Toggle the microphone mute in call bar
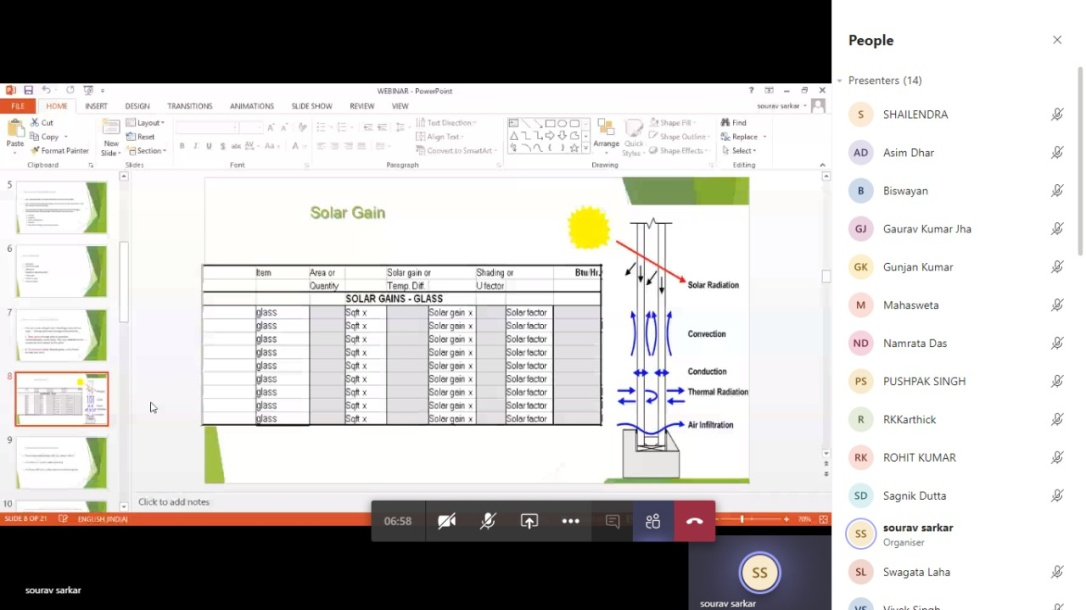The image size is (1086, 610). pyautogui.click(x=488, y=521)
